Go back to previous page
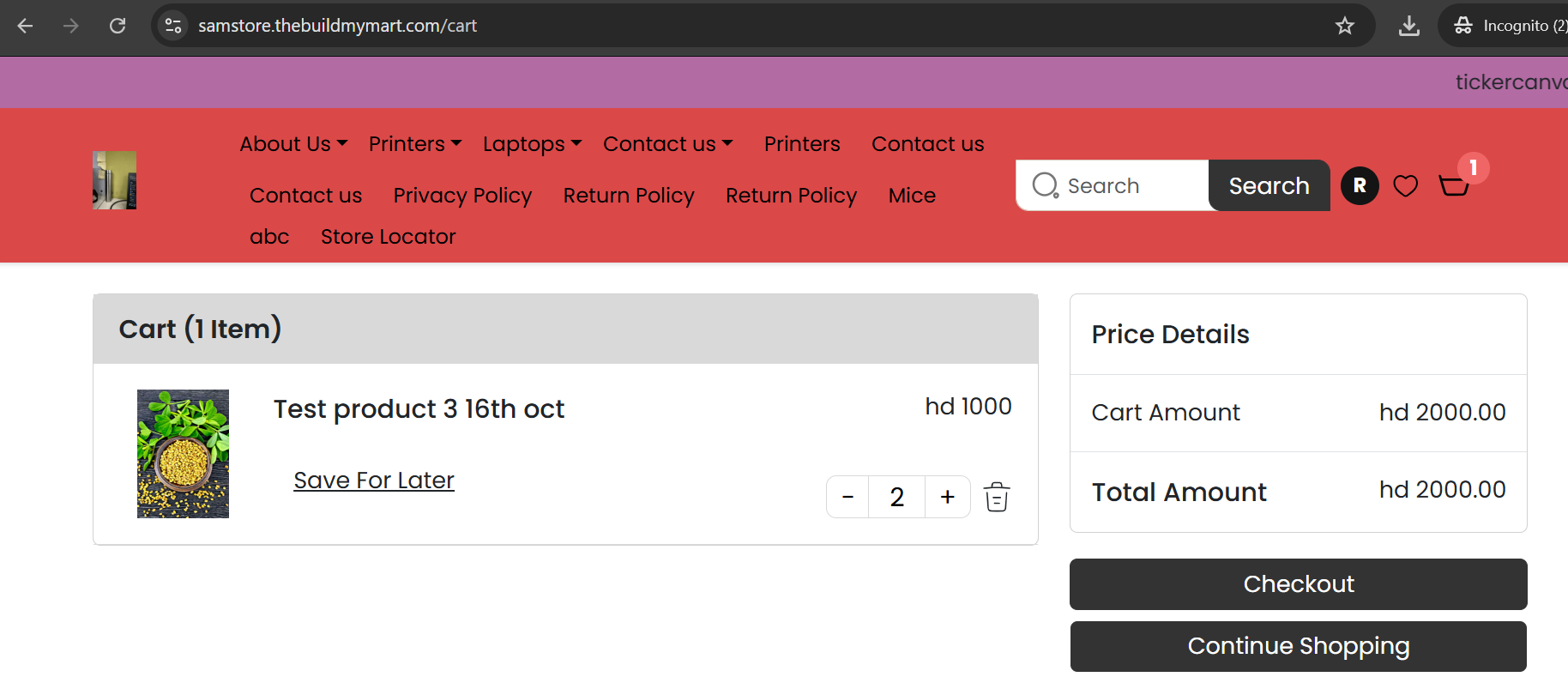This screenshot has height=695, width=1568. (25, 26)
